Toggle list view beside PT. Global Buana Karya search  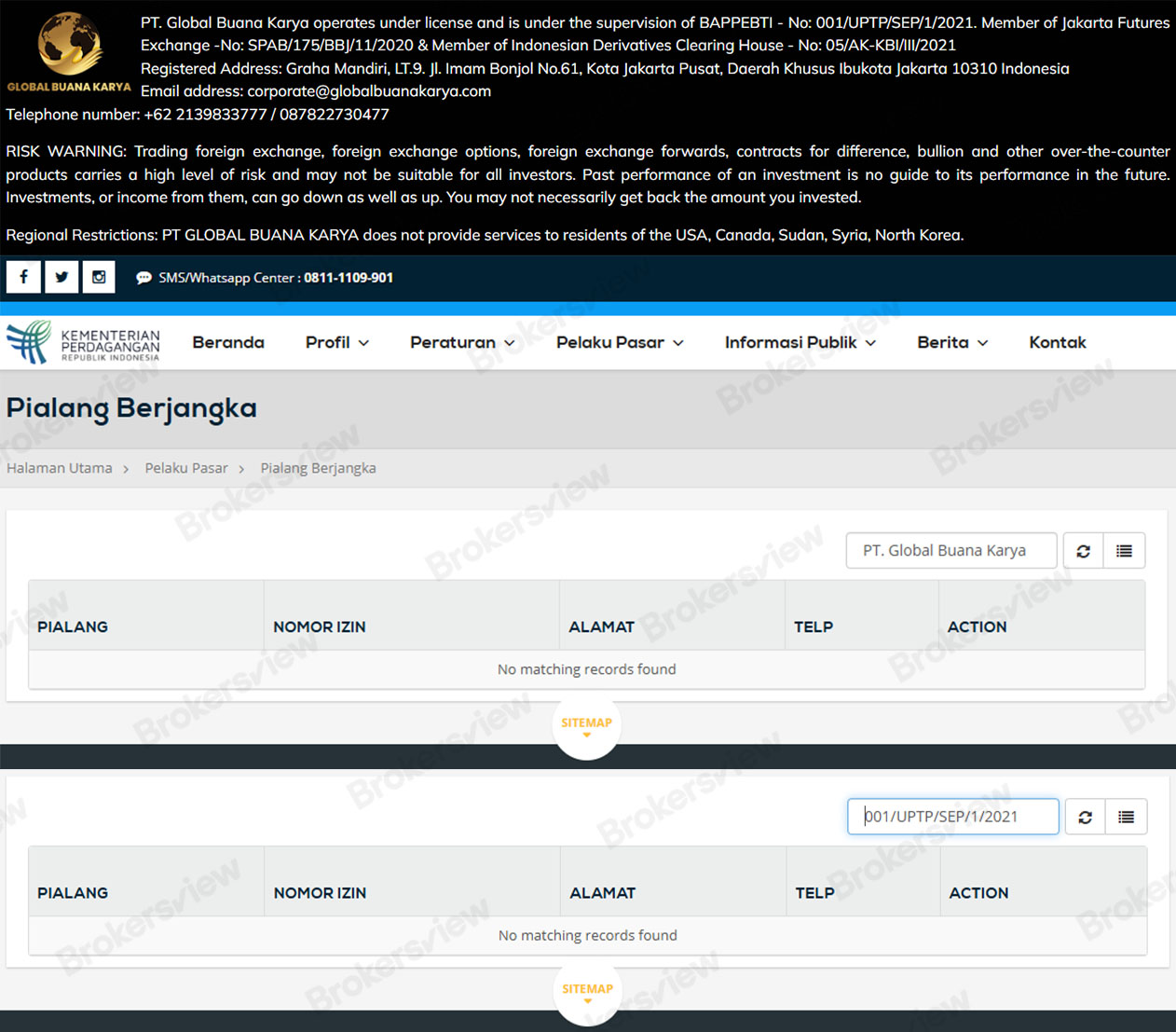tap(1124, 551)
